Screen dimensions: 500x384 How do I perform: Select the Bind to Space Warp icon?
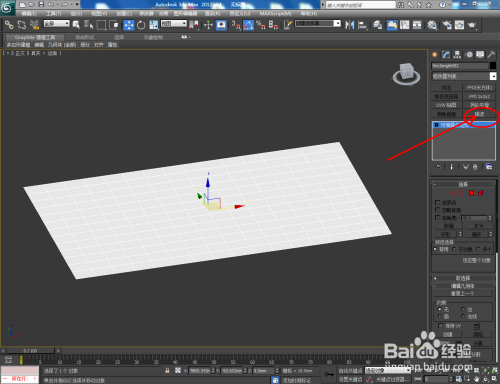34,25
